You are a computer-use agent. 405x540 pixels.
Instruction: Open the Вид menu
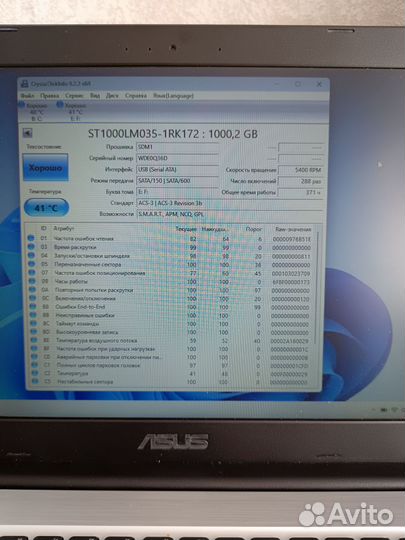[x=95, y=95]
